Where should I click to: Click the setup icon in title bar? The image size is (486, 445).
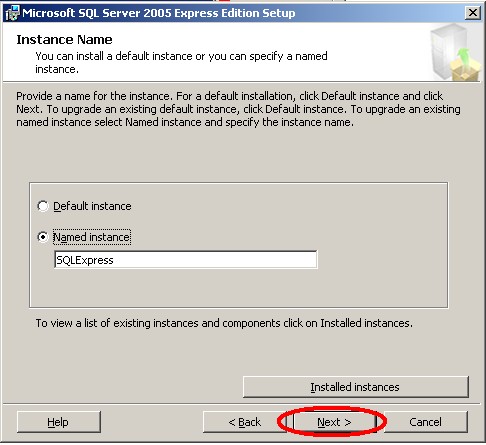(x=12, y=13)
